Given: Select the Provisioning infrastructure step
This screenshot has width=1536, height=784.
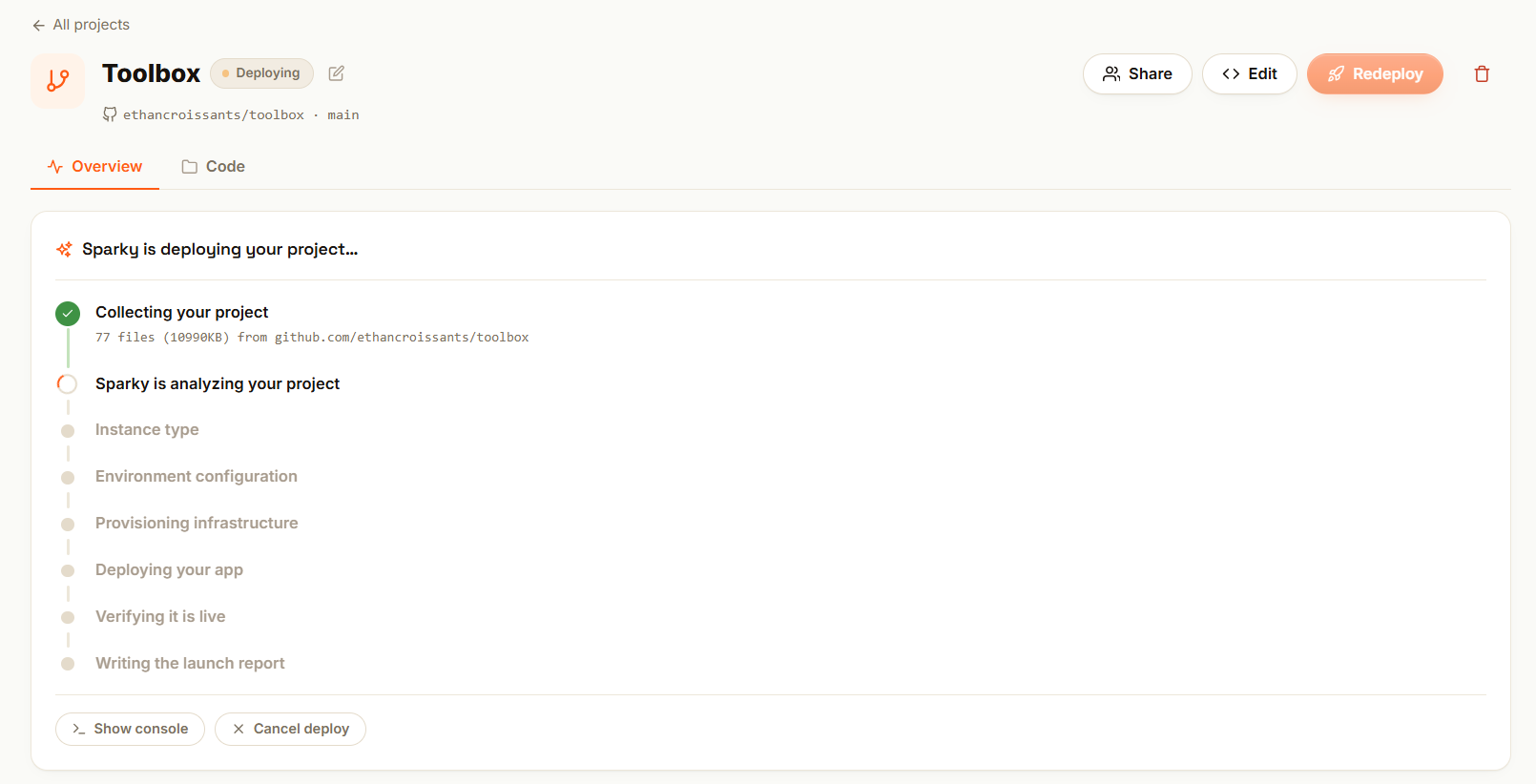Looking at the screenshot, I should tap(197, 523).
